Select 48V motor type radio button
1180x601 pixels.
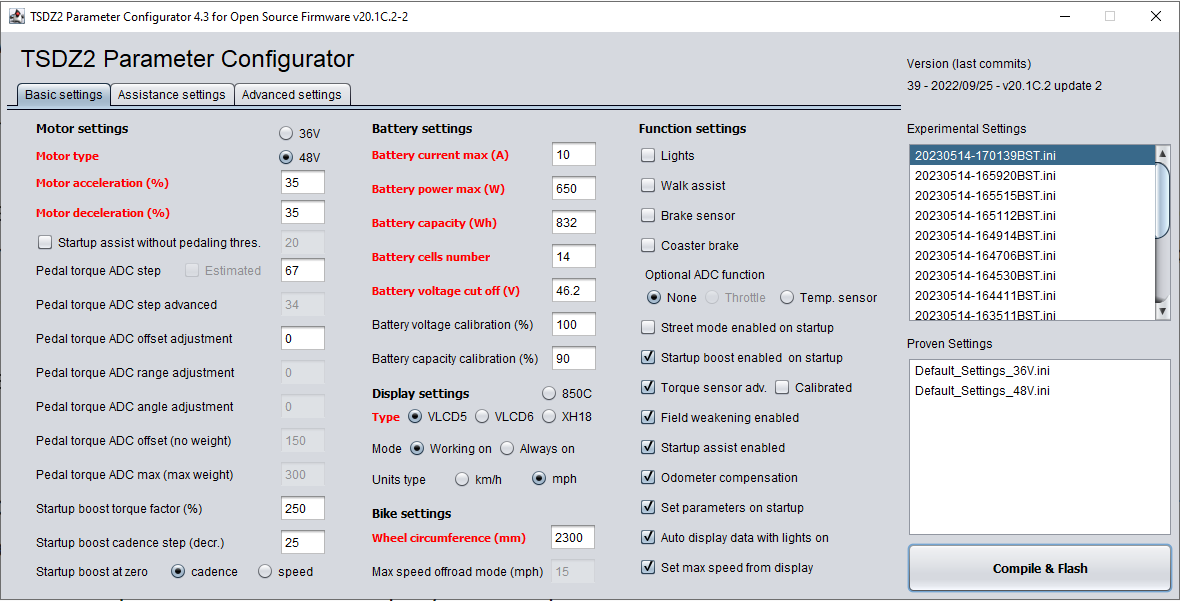(x=285, y=157)
